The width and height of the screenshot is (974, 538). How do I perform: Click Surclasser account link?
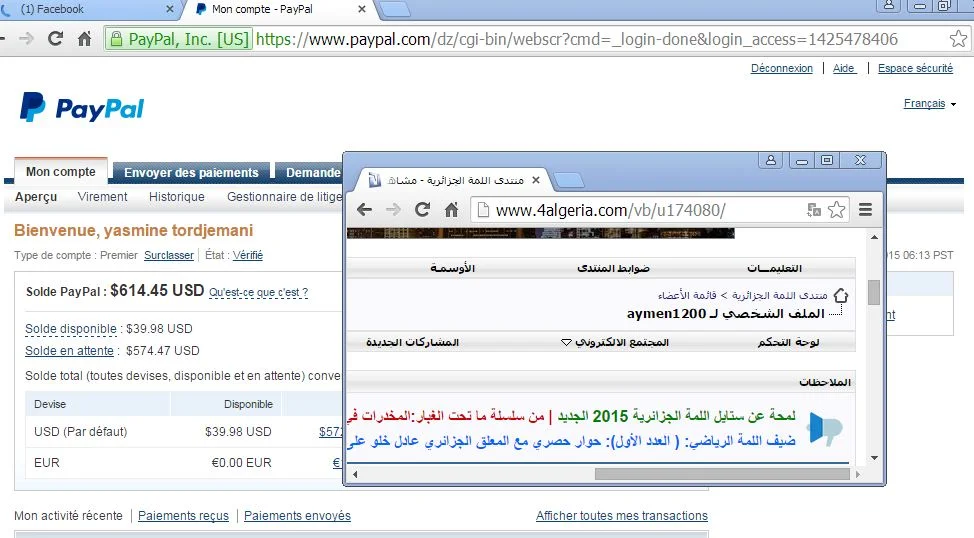[x=169, y=255]
